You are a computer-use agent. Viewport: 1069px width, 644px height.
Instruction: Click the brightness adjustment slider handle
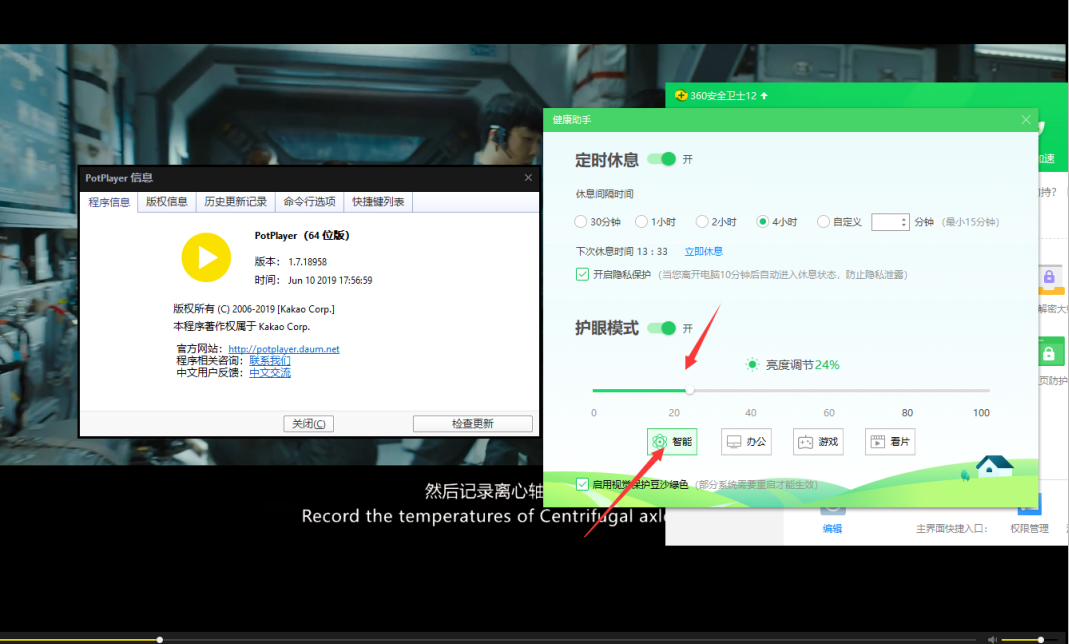[x=689, y=390]
